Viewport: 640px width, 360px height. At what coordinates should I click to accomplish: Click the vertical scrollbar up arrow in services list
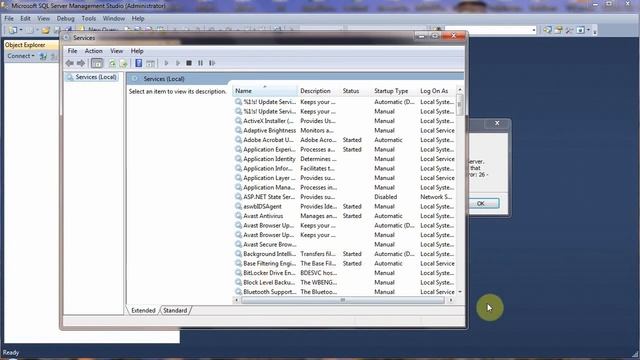click(460, 90)
